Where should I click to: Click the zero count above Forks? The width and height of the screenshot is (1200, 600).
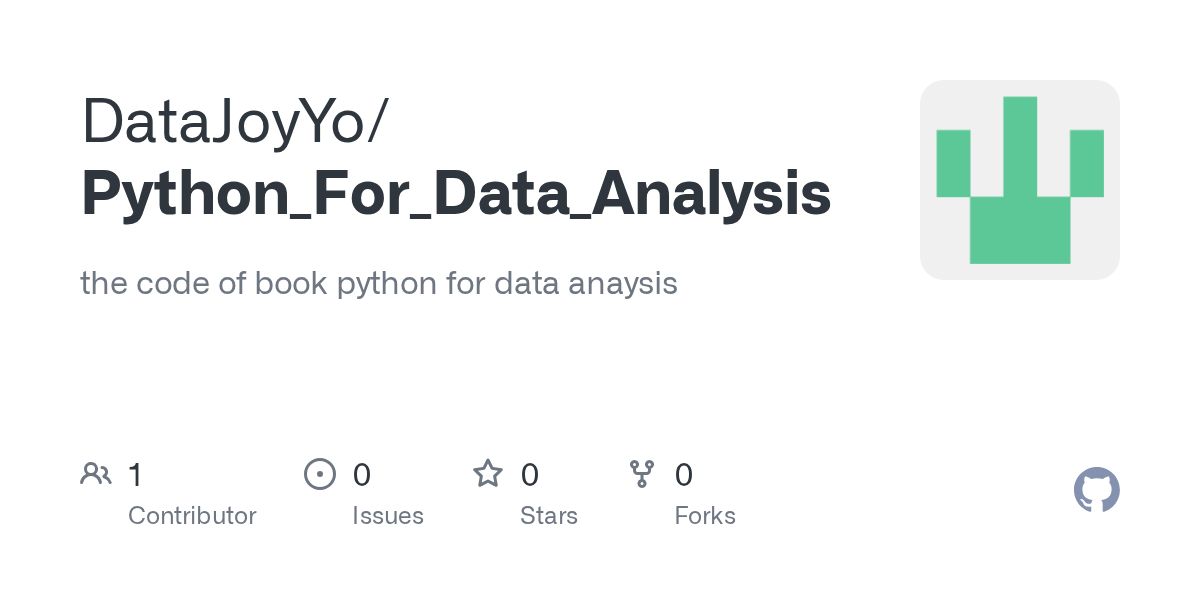point(684,474)
